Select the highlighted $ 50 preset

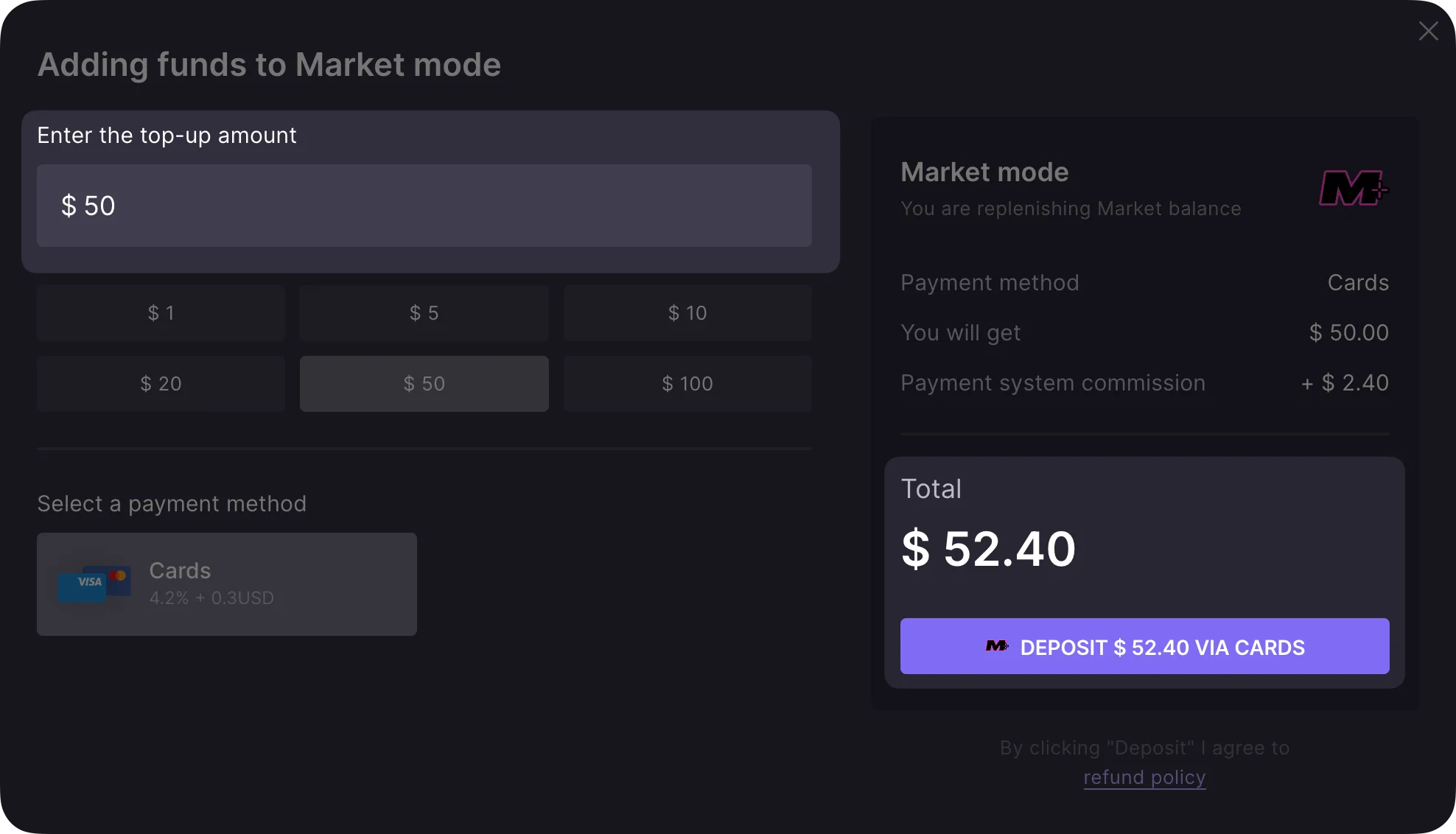tap(424, 384)
